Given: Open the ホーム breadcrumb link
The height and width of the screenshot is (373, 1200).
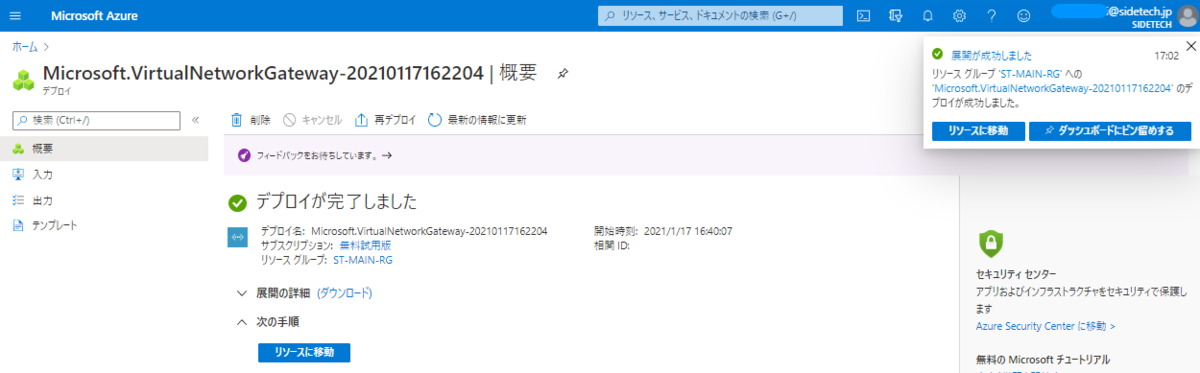Looking at the screenshot, I should click(x=26, y=47).
